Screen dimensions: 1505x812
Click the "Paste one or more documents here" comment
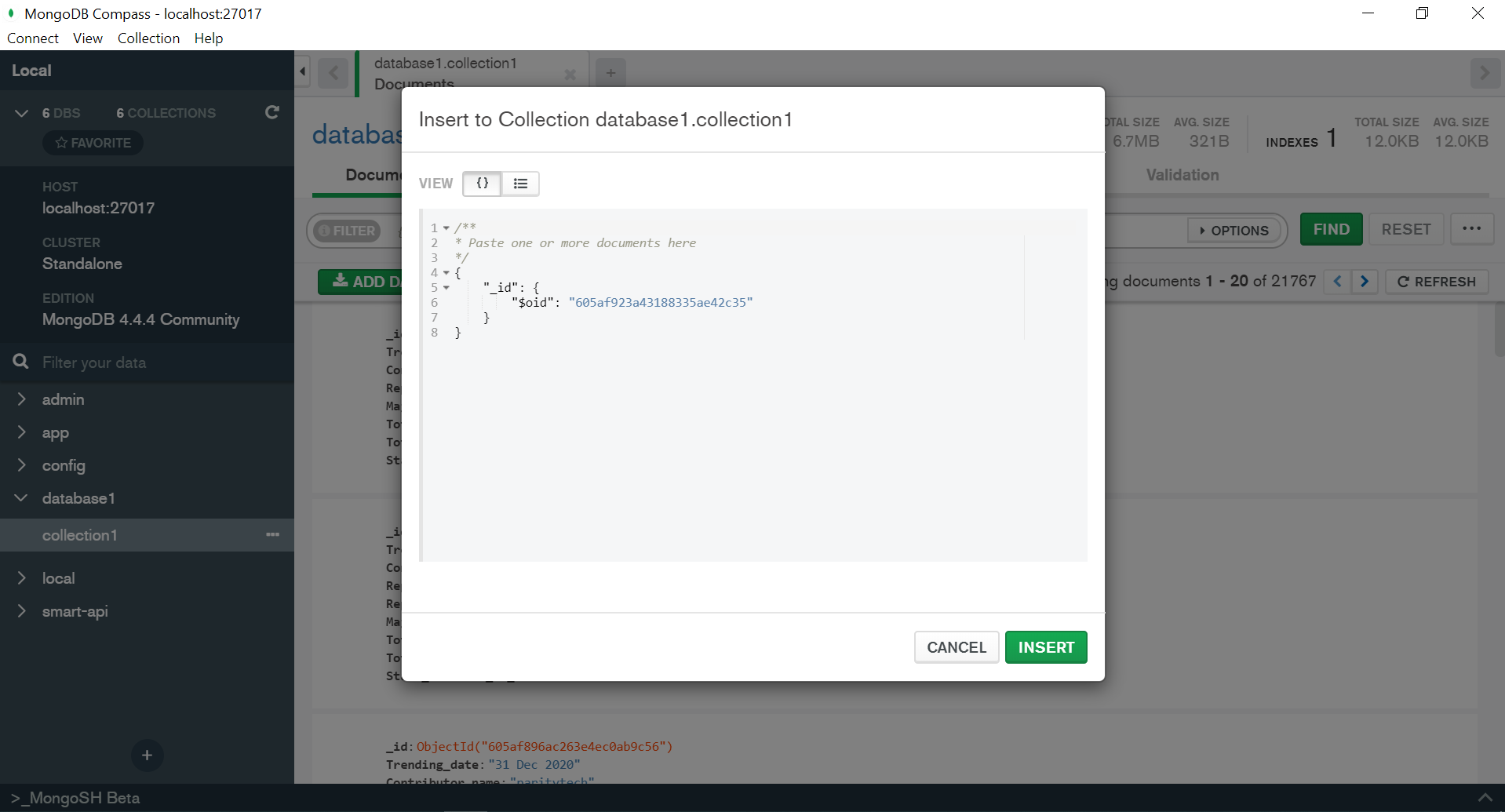(x=581, y=243)
